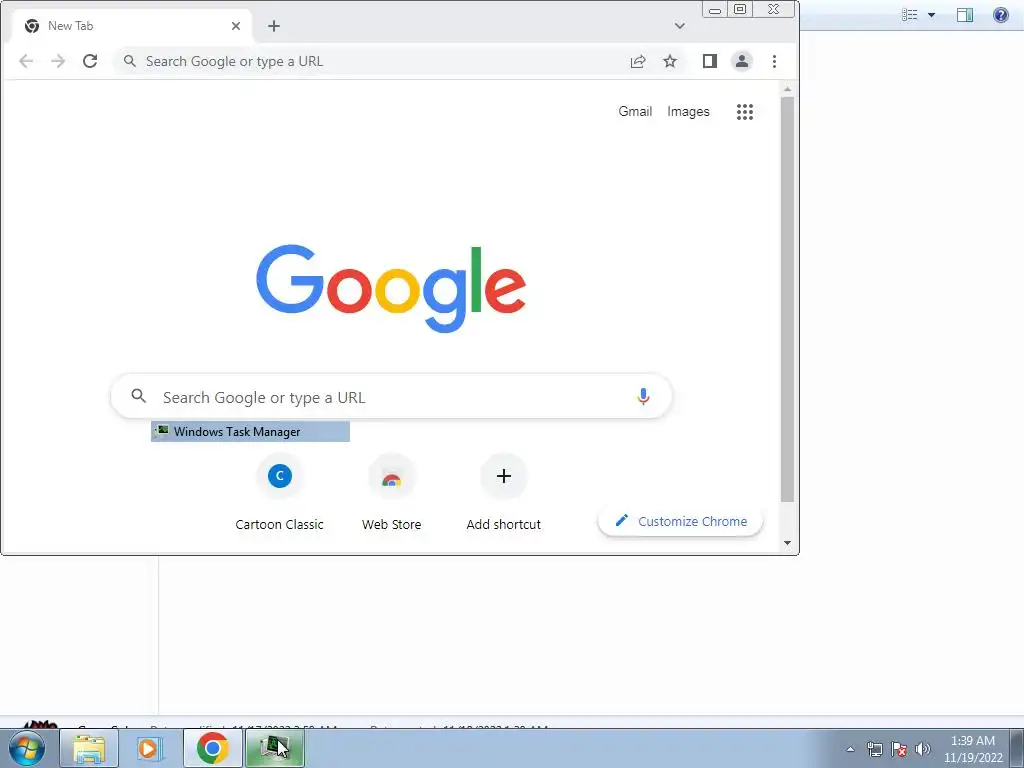Image resolution: width=1024 pixels, height=768 pixels.
Task: Show hidden system tray icons
Action: point(850,749)
